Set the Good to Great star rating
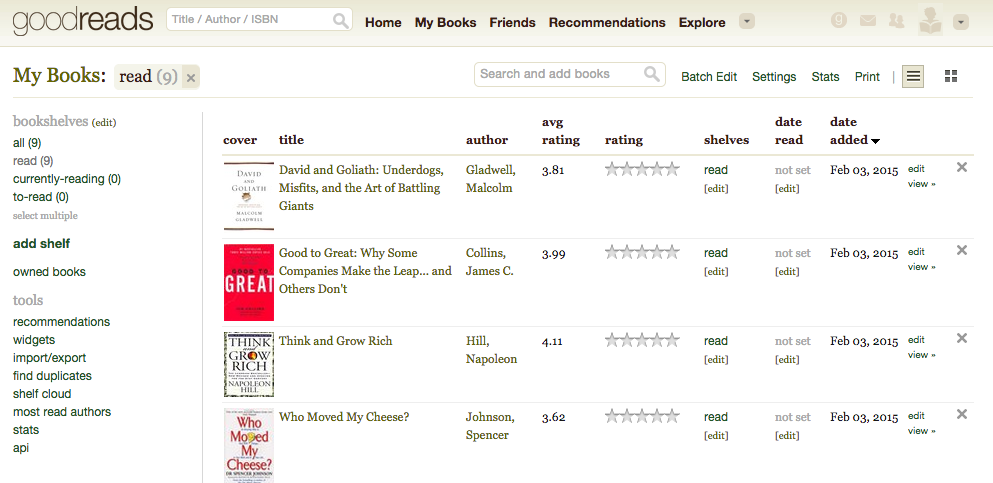 (642, 253)
